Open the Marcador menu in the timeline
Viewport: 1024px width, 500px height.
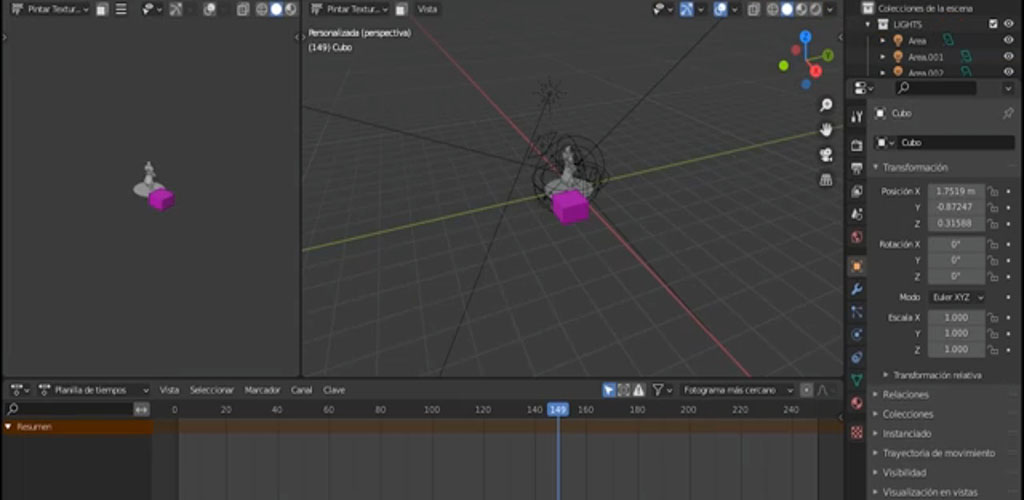[262, 390]
